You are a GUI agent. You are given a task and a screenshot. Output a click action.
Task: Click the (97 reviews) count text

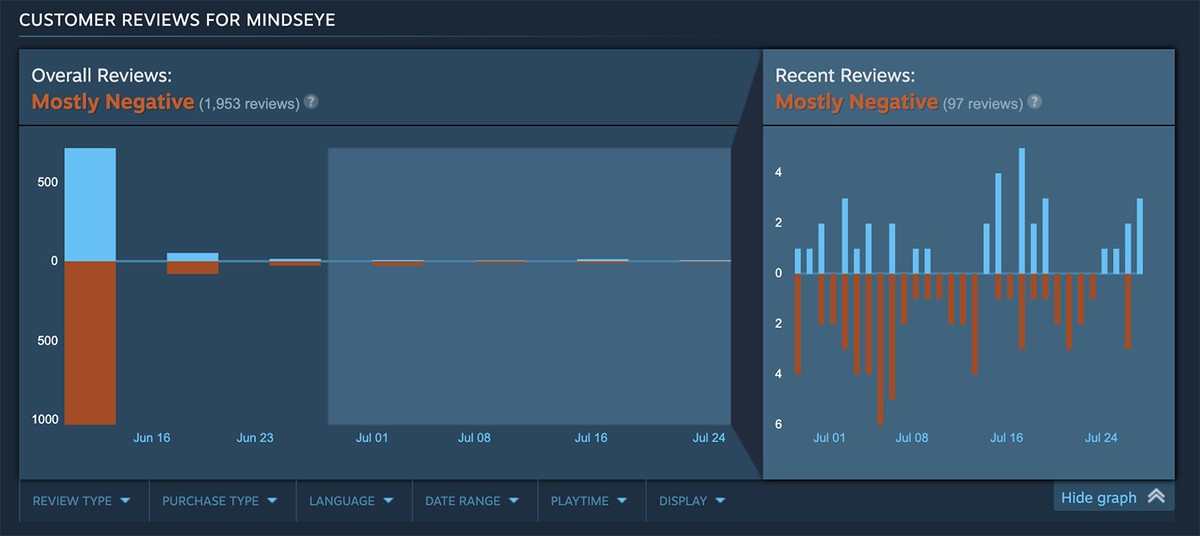click(982, 103)
